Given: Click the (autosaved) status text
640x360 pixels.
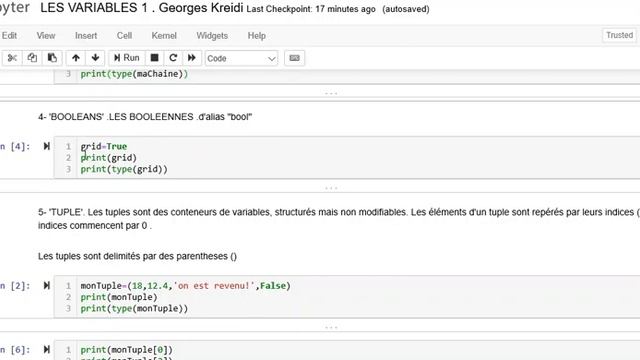Looking at the screenshot, I should click(x=406, y=9).
